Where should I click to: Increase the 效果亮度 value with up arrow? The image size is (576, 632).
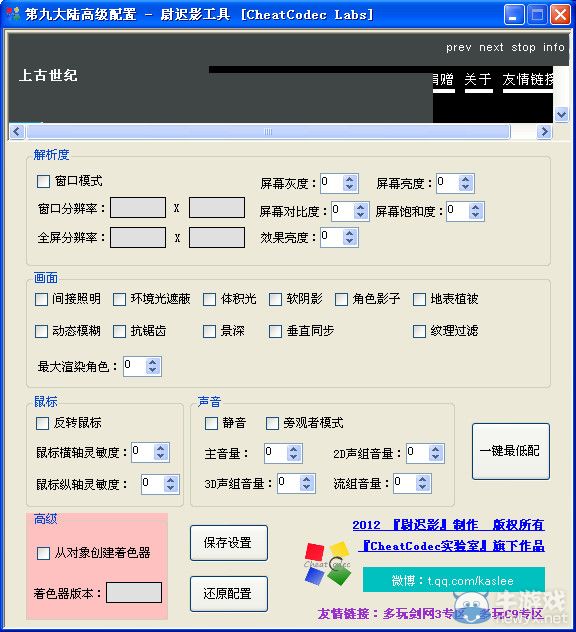tap(350, 233)
